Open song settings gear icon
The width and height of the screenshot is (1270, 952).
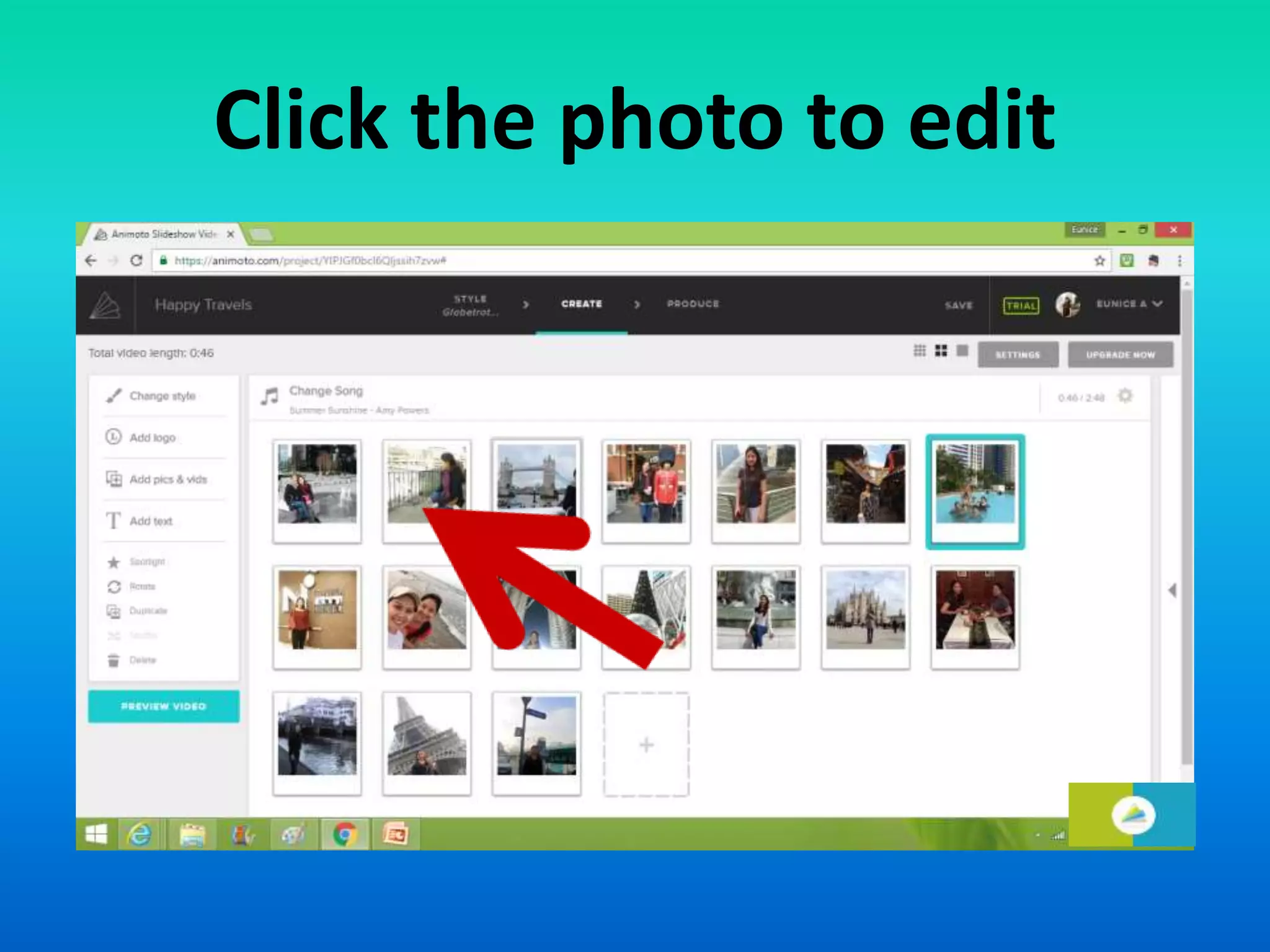pos(1125,396)
